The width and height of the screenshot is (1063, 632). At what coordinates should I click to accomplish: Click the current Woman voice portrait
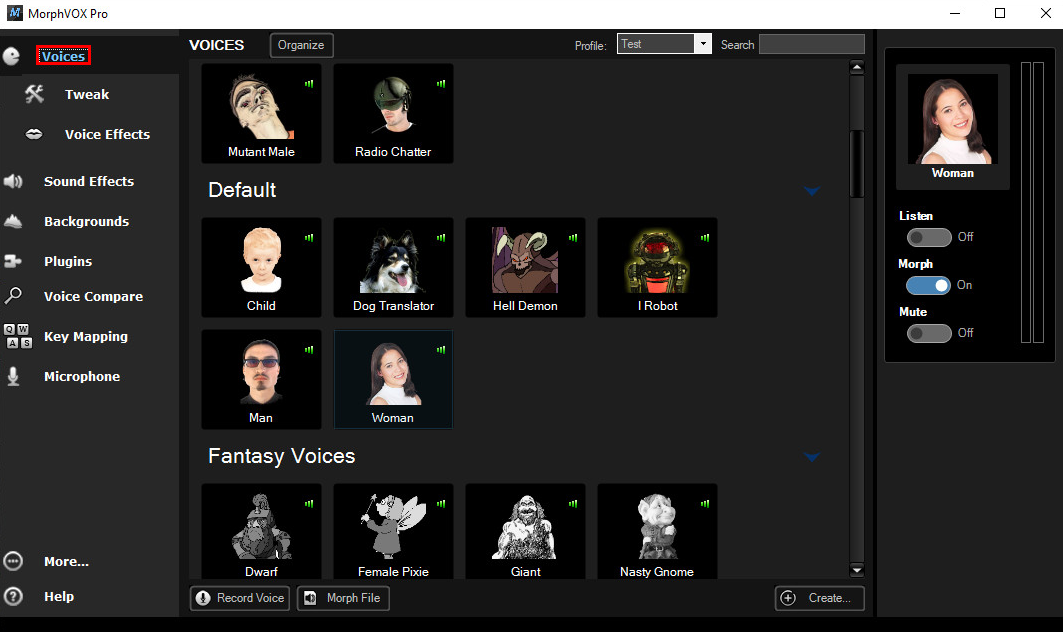click(x=952, y=119)
